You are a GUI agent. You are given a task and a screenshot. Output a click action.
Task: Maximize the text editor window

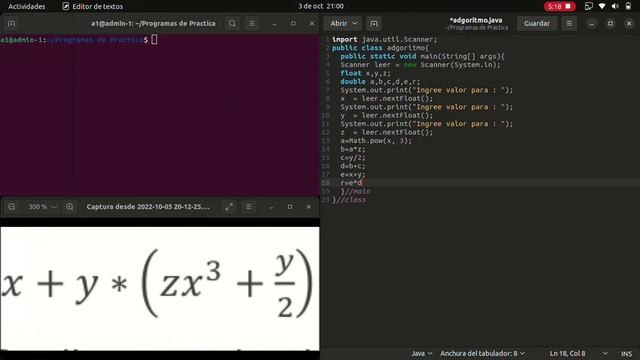[x=610, y=24]
